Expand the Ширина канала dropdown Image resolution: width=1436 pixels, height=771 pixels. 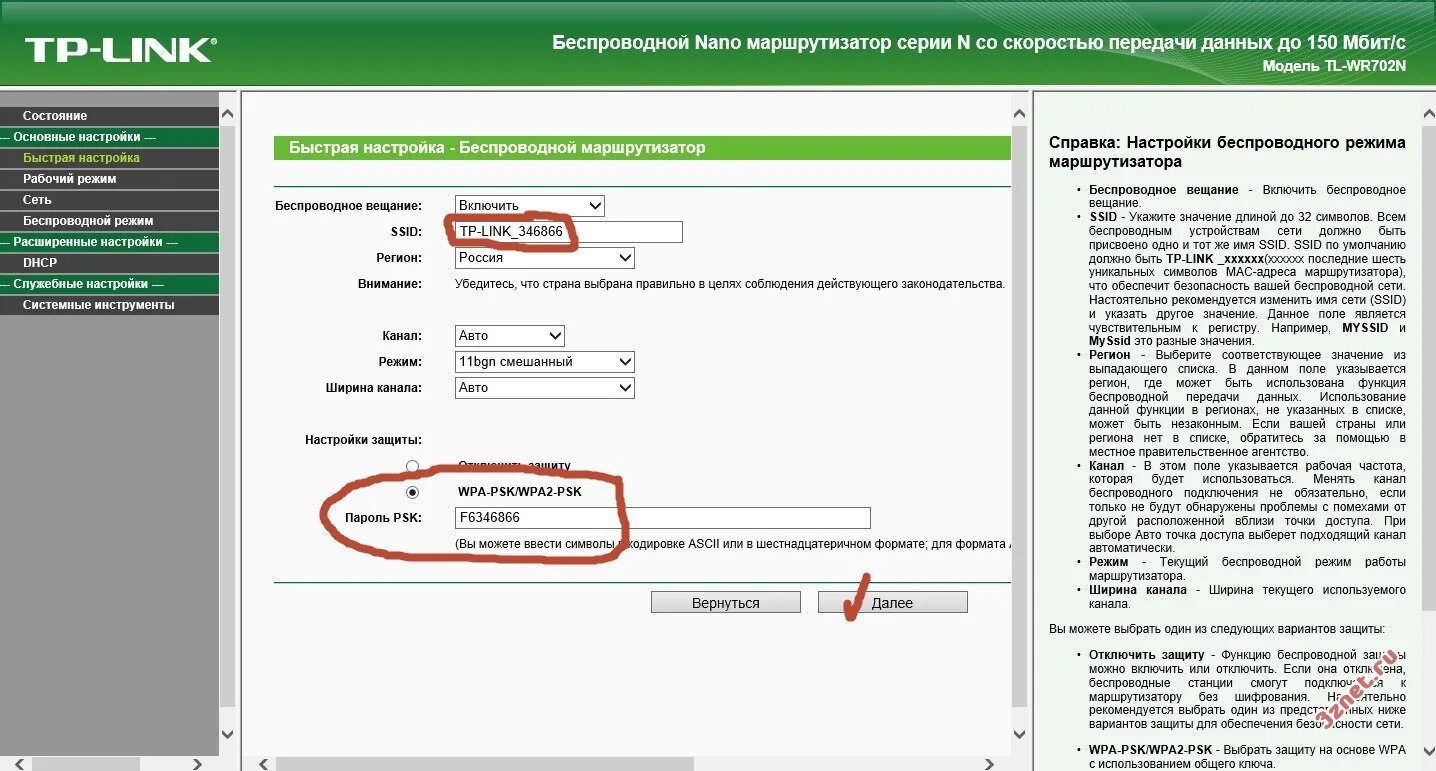[x=545, y=388]
